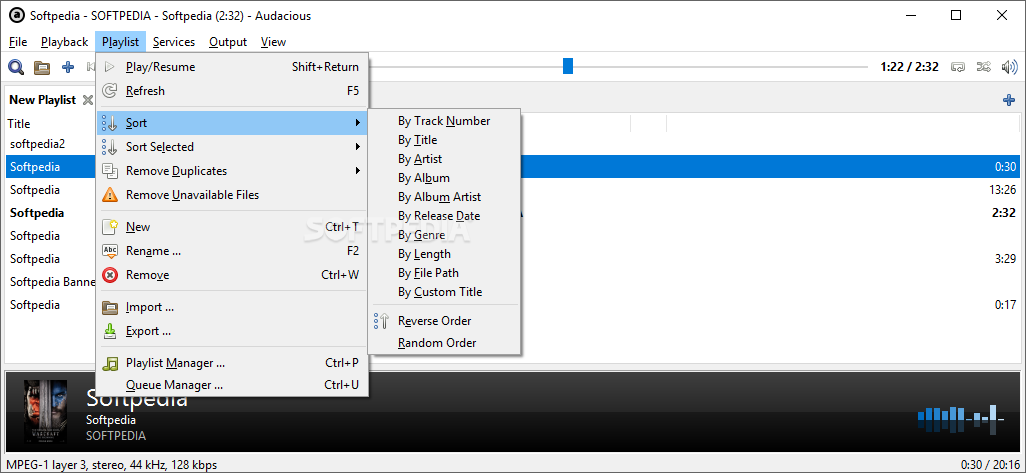The width and height of the screenshot is (1026, 473).
Task: Sort By Custom Title
Action: [x=444, y=292]
